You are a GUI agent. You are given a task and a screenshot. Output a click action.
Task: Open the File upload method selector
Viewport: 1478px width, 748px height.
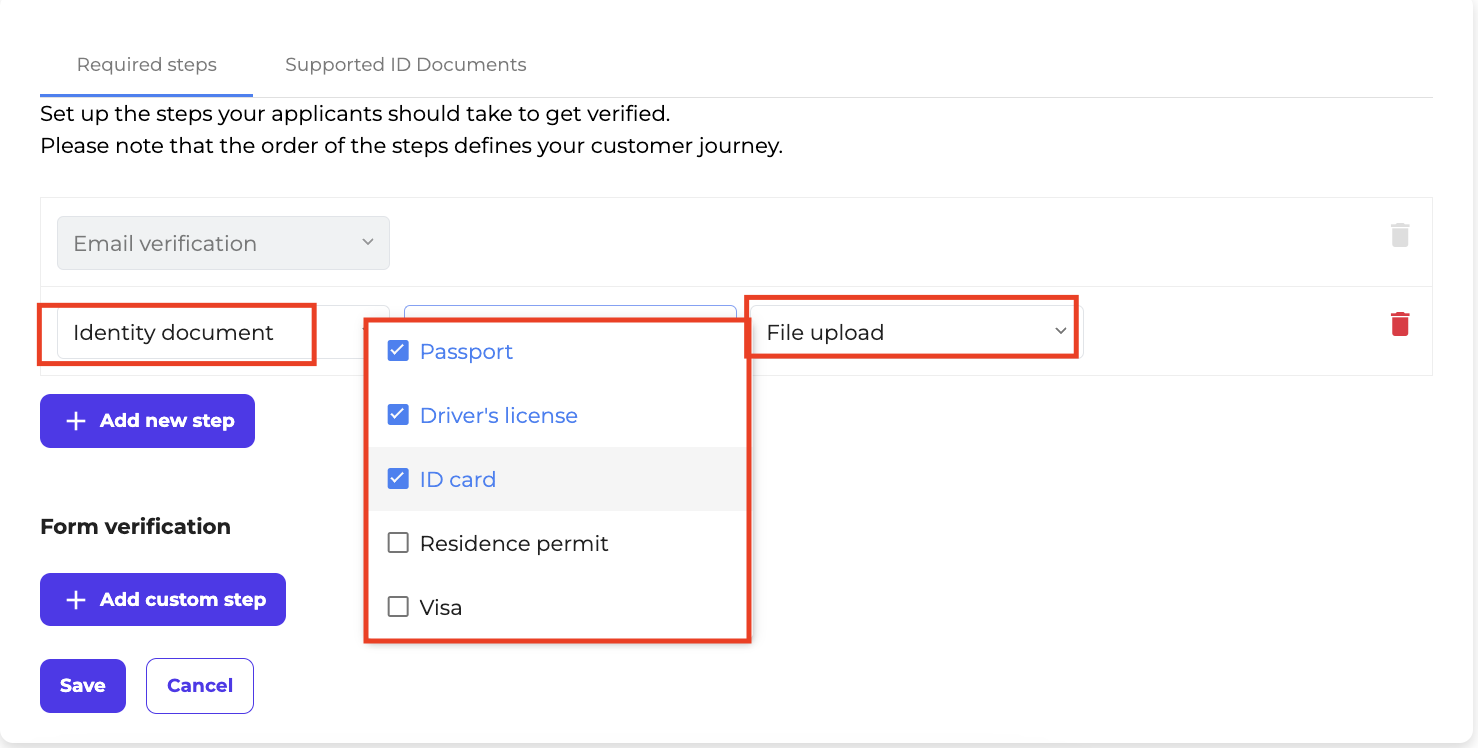(x=912, y=332)
